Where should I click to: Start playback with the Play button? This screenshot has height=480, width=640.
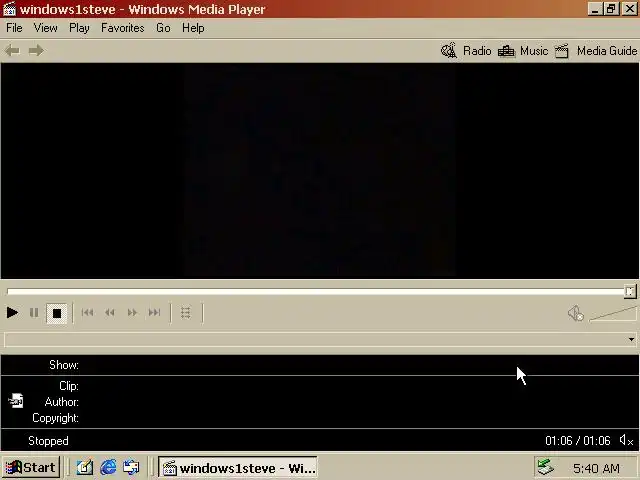click(x=12, y=313)
